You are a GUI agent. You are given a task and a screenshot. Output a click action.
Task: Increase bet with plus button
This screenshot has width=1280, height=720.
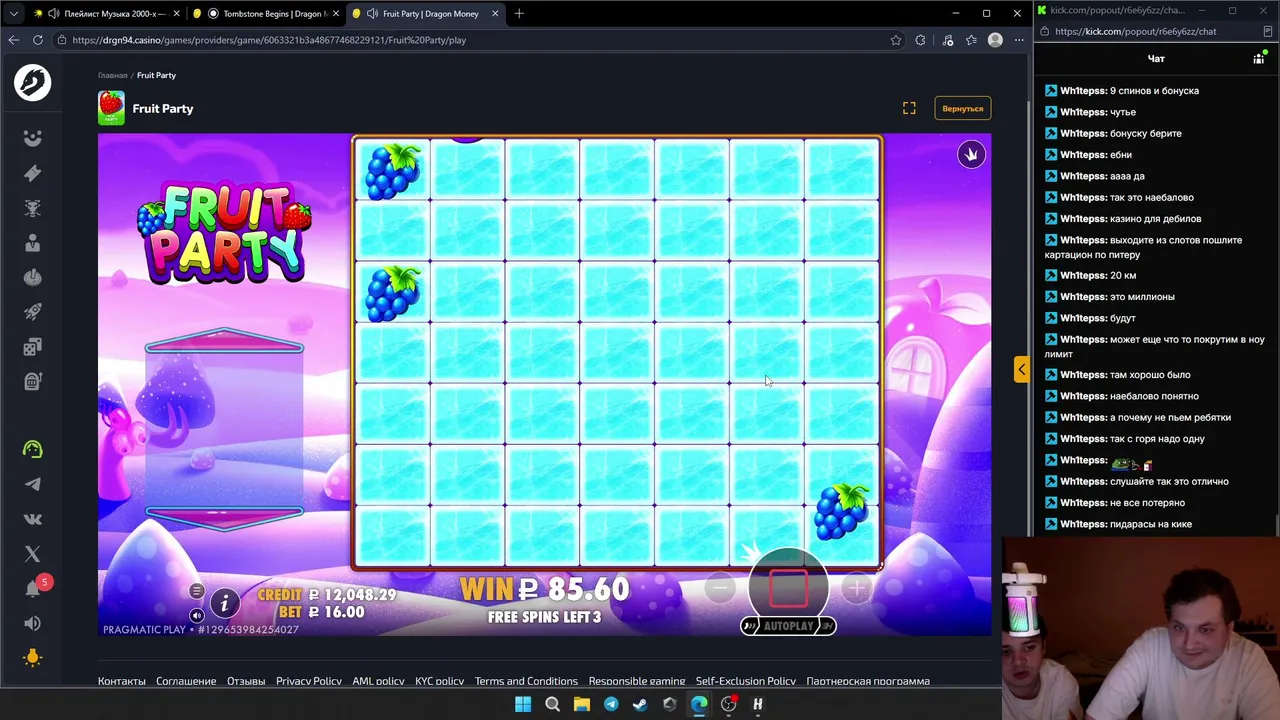point(856,588)
